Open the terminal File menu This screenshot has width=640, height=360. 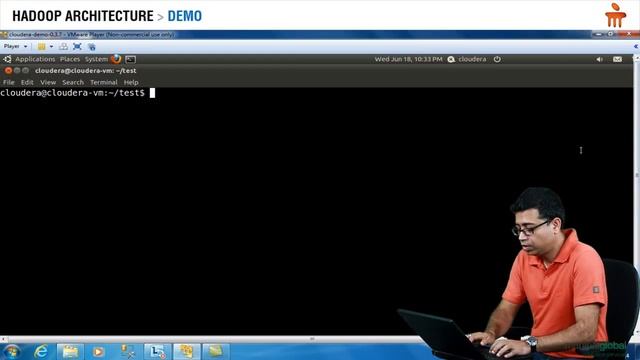pos(9,82)
